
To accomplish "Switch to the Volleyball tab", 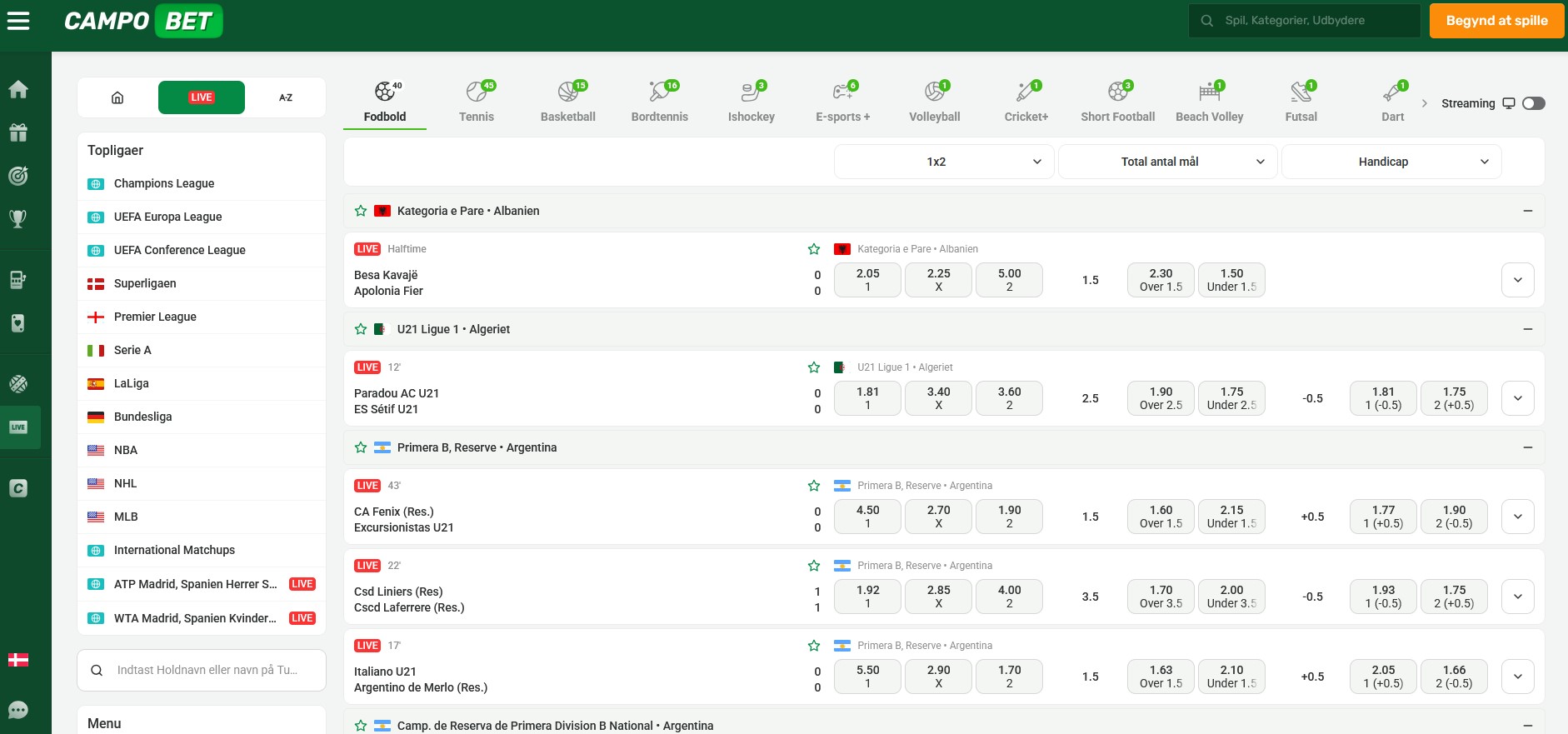I will click(x=935, y=102).
